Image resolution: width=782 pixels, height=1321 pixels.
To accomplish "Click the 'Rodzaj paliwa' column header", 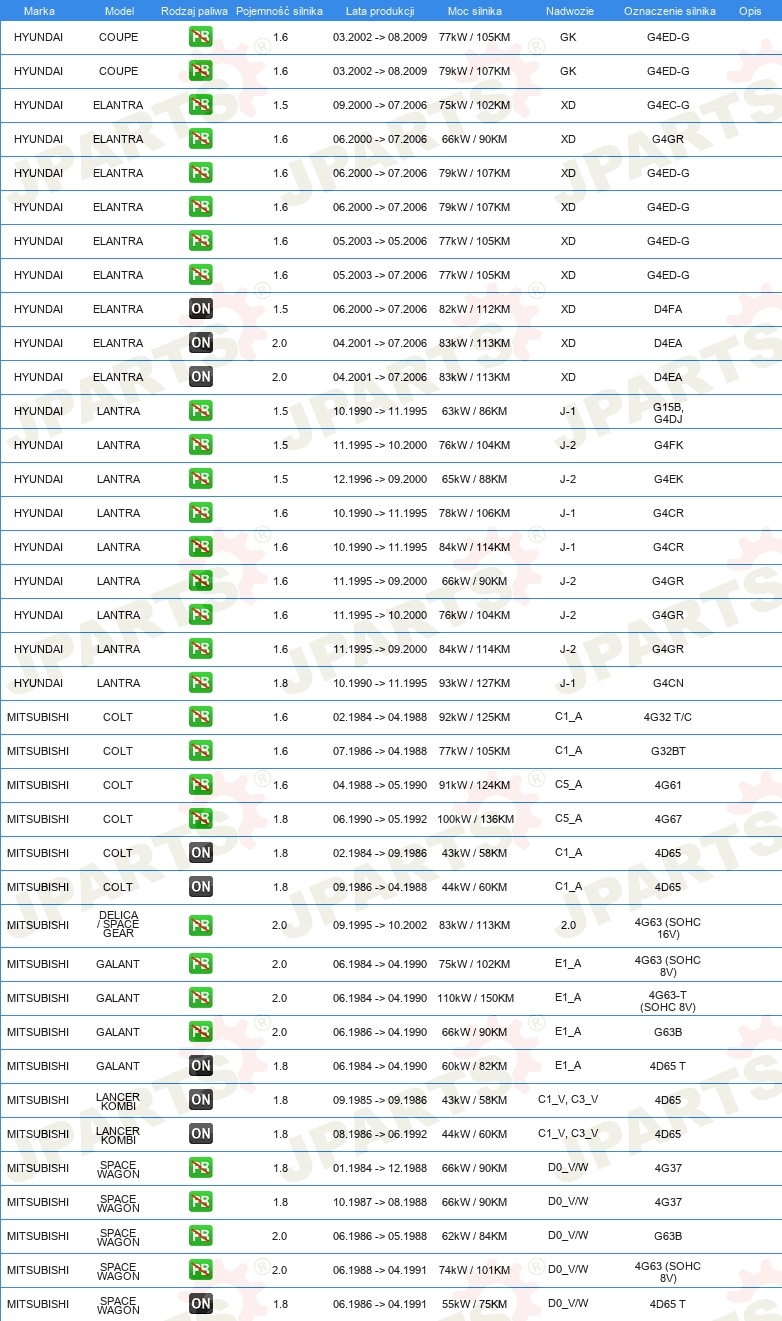I will click(x=195, y=11).
